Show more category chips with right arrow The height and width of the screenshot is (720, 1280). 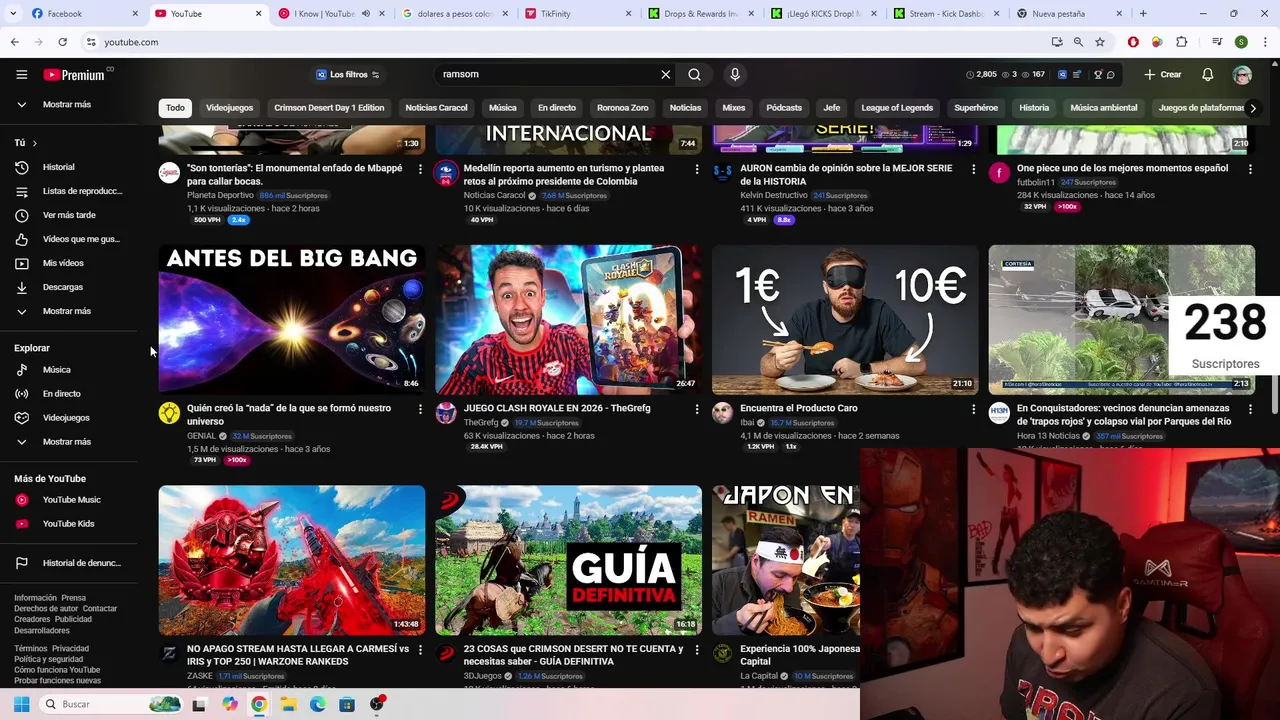pyautogui.click(x=1252, y=108)
